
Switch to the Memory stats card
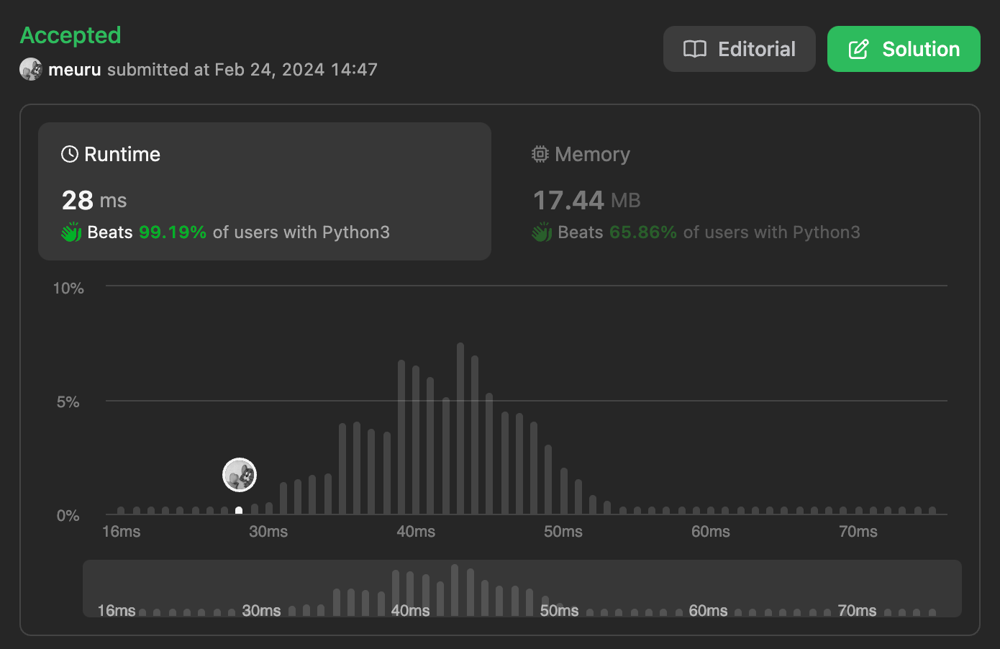tap(735, 191)
